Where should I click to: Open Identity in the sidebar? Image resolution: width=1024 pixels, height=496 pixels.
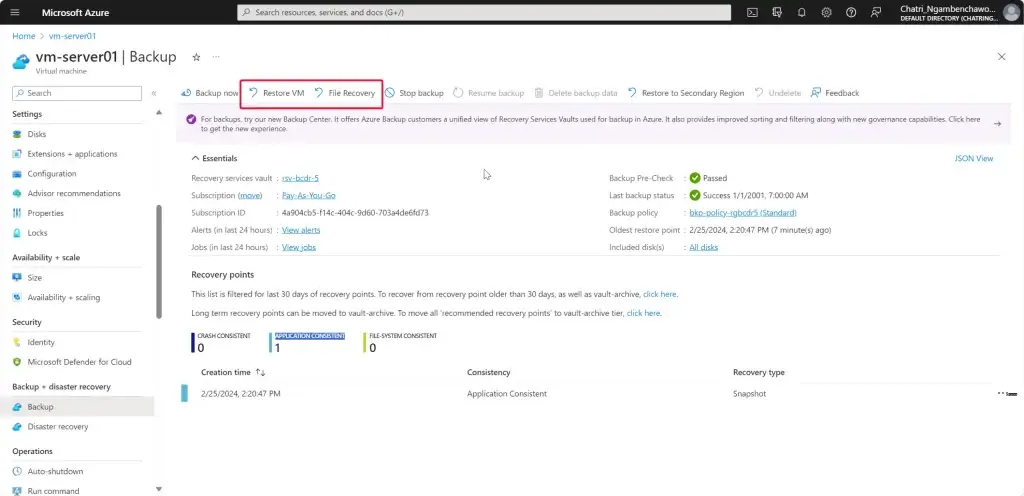pyautogui.click(x=40, y=342)
